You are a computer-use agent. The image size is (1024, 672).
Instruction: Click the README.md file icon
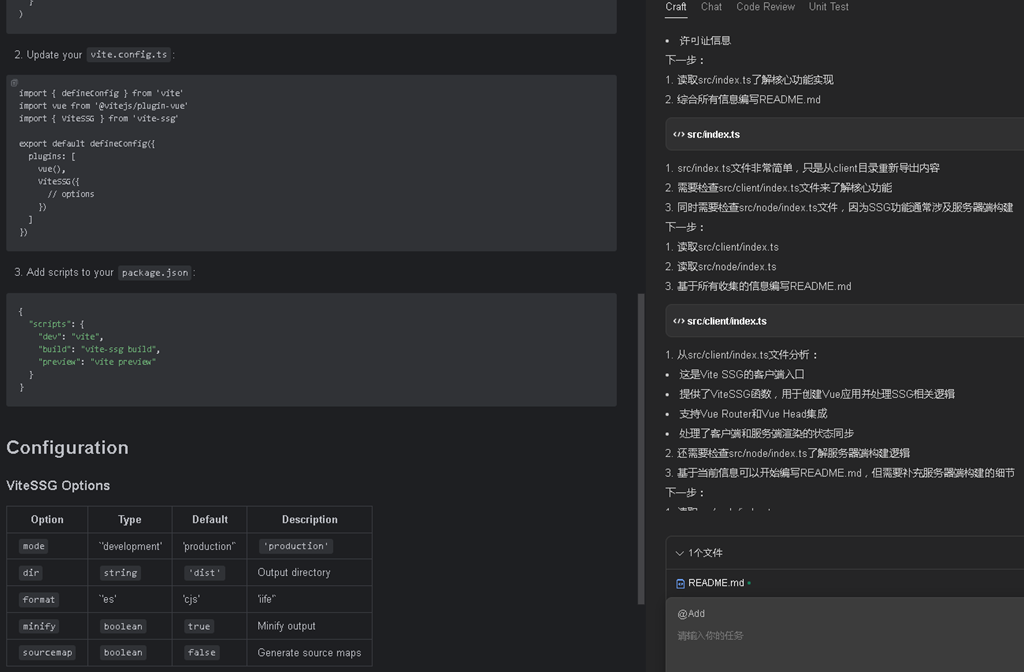(x=680, y=583)
